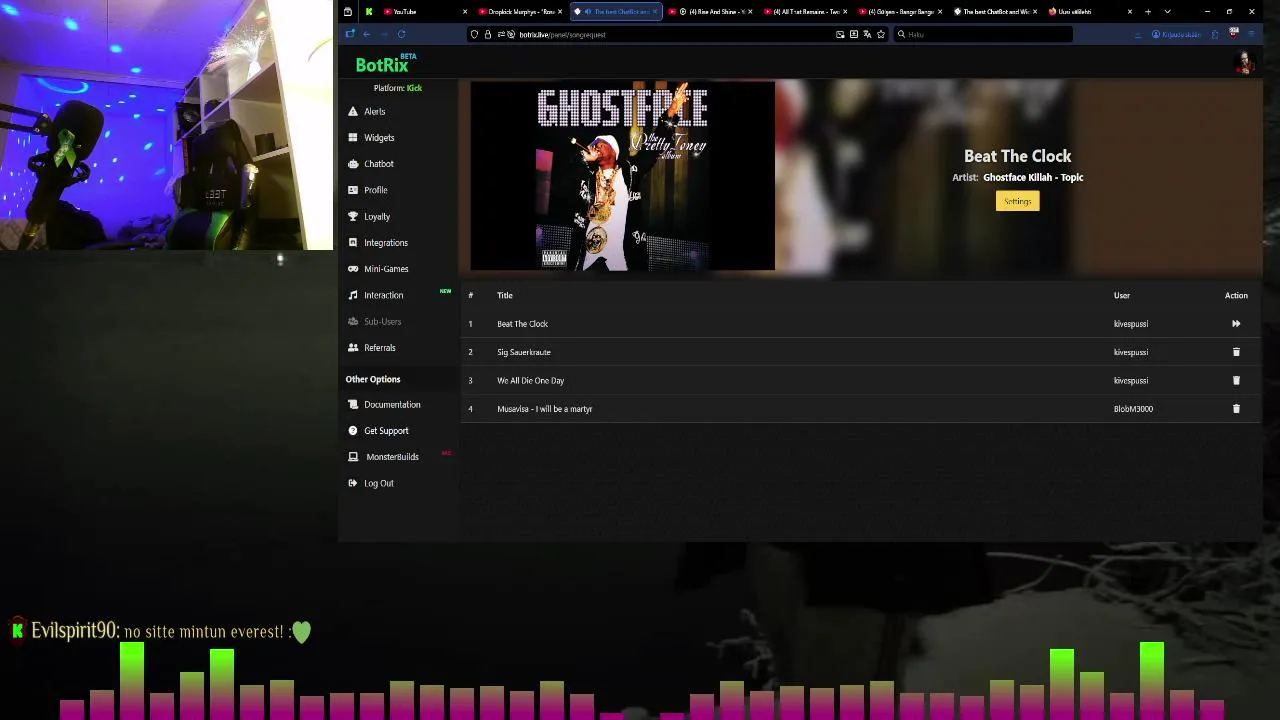Open the Mini-Games gamepad icon
This screenshot has height=720, width=1280.
[353, 269]
